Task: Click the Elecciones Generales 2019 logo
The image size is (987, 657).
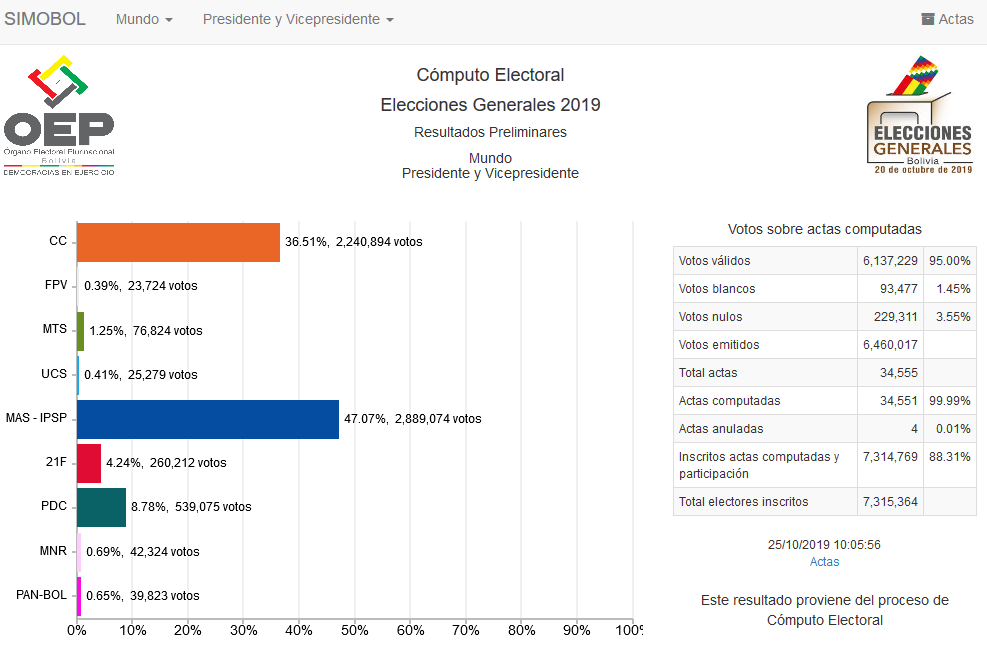Action: tap(922, 118)
